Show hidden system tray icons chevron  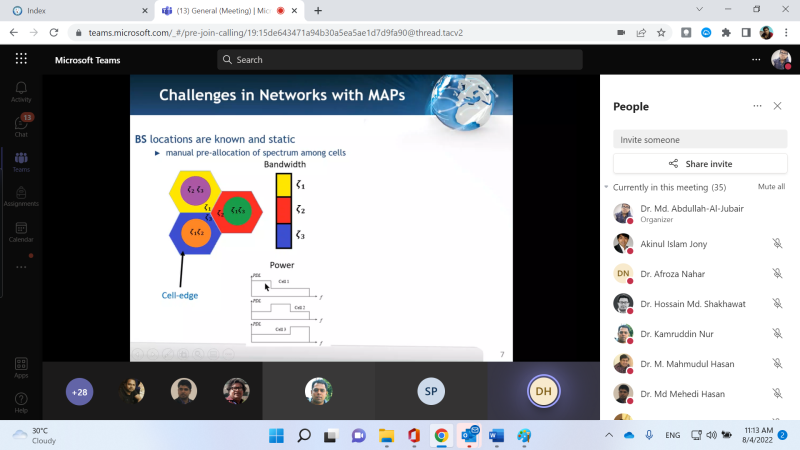click(609, 435)
